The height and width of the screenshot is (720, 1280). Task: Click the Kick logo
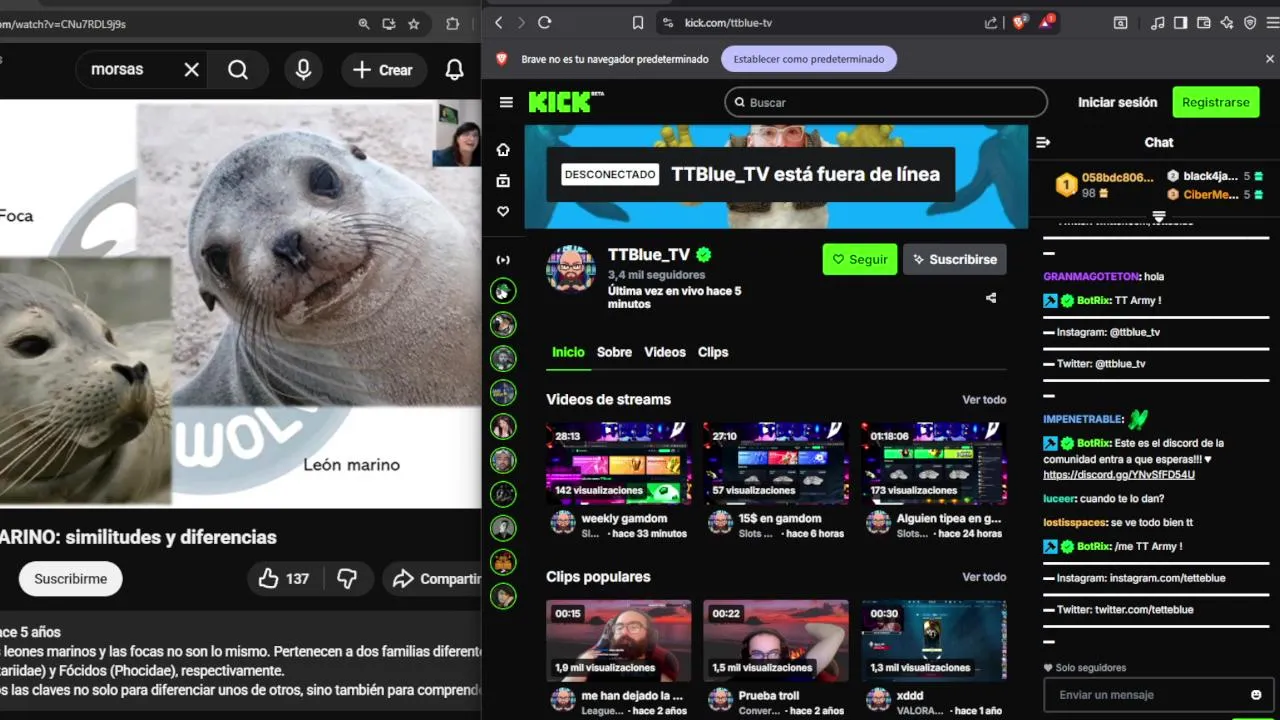pyautogui.click(x=566, y=102)
